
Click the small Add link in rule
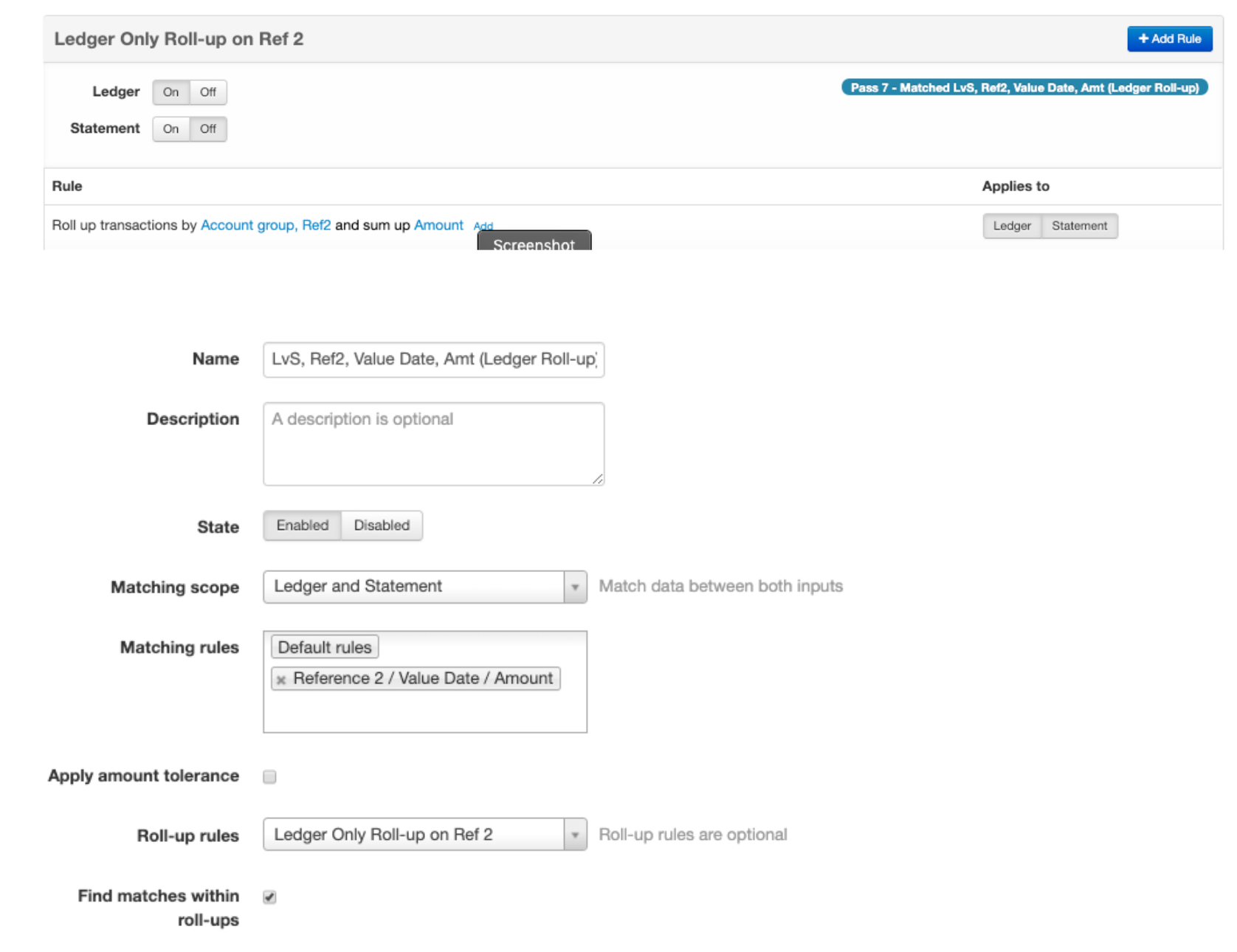pyautogui.click(x=483, y=226)
